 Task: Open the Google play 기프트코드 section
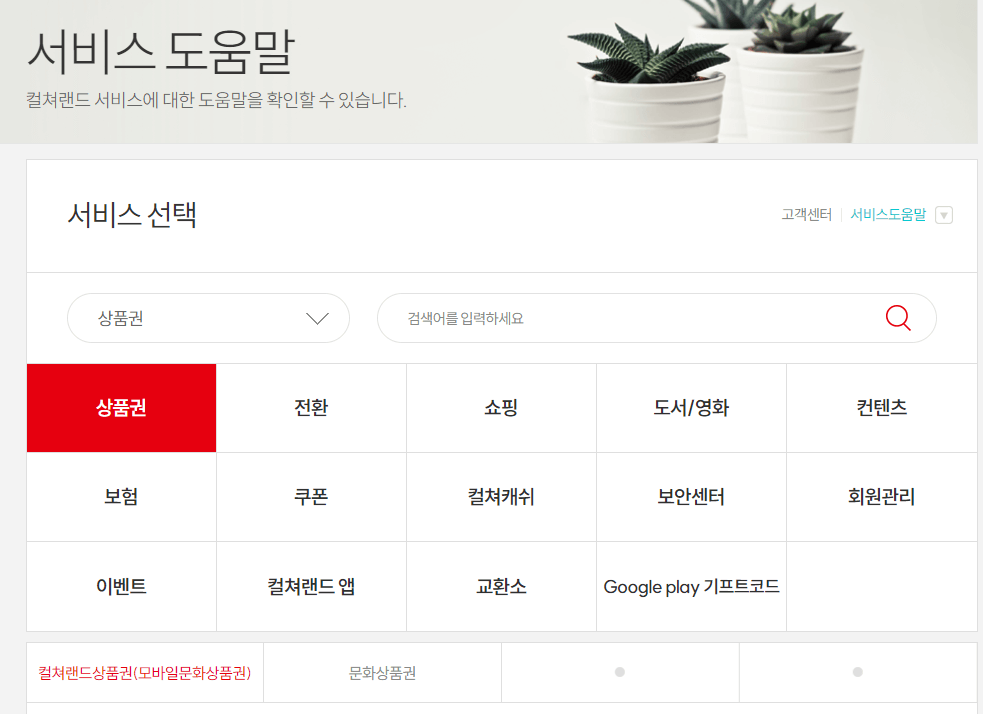[x=691, y=586]
